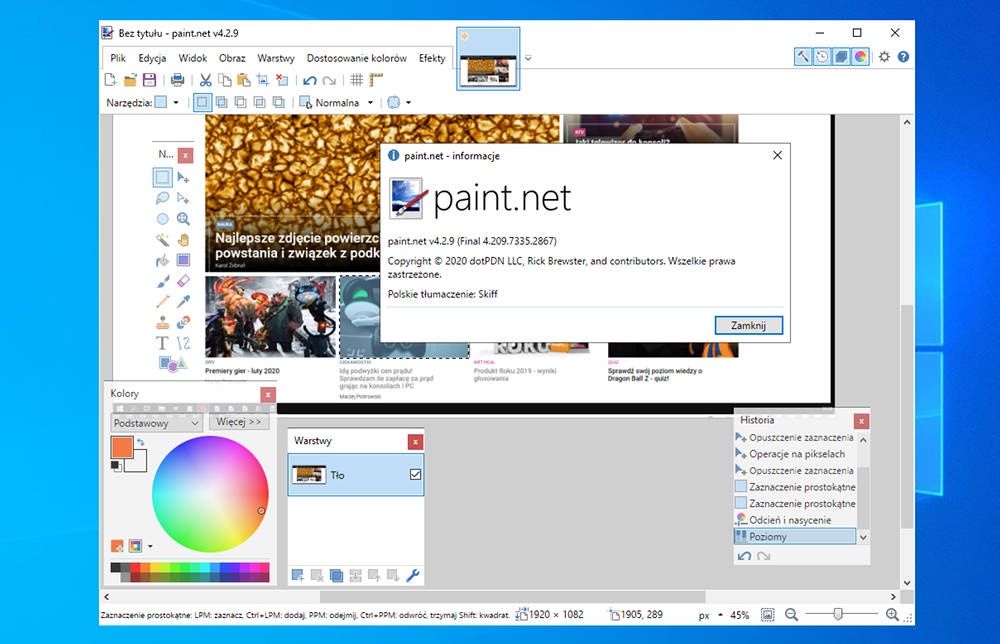
Task: Click the open image thumbnail tab
Action: tap(489, 58)
